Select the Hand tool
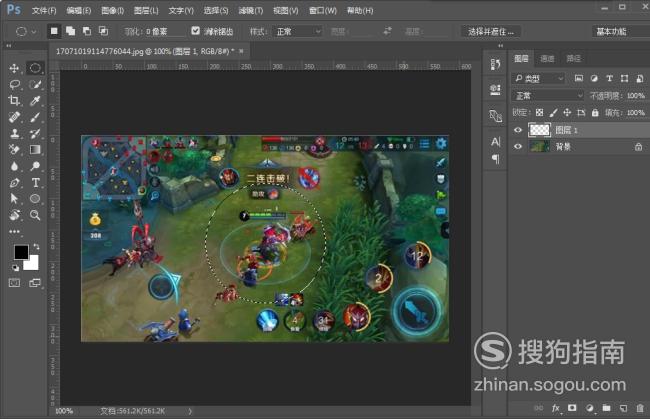Screen dimensions: 650x419 coord(14,215)
